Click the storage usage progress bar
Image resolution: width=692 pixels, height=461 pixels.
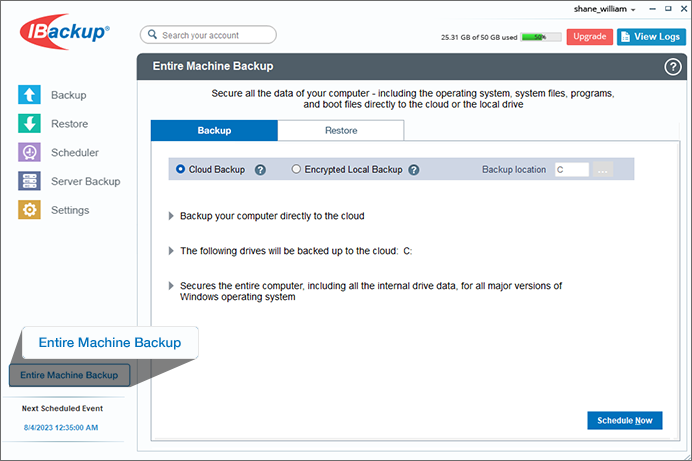click(x=541, y=37)
